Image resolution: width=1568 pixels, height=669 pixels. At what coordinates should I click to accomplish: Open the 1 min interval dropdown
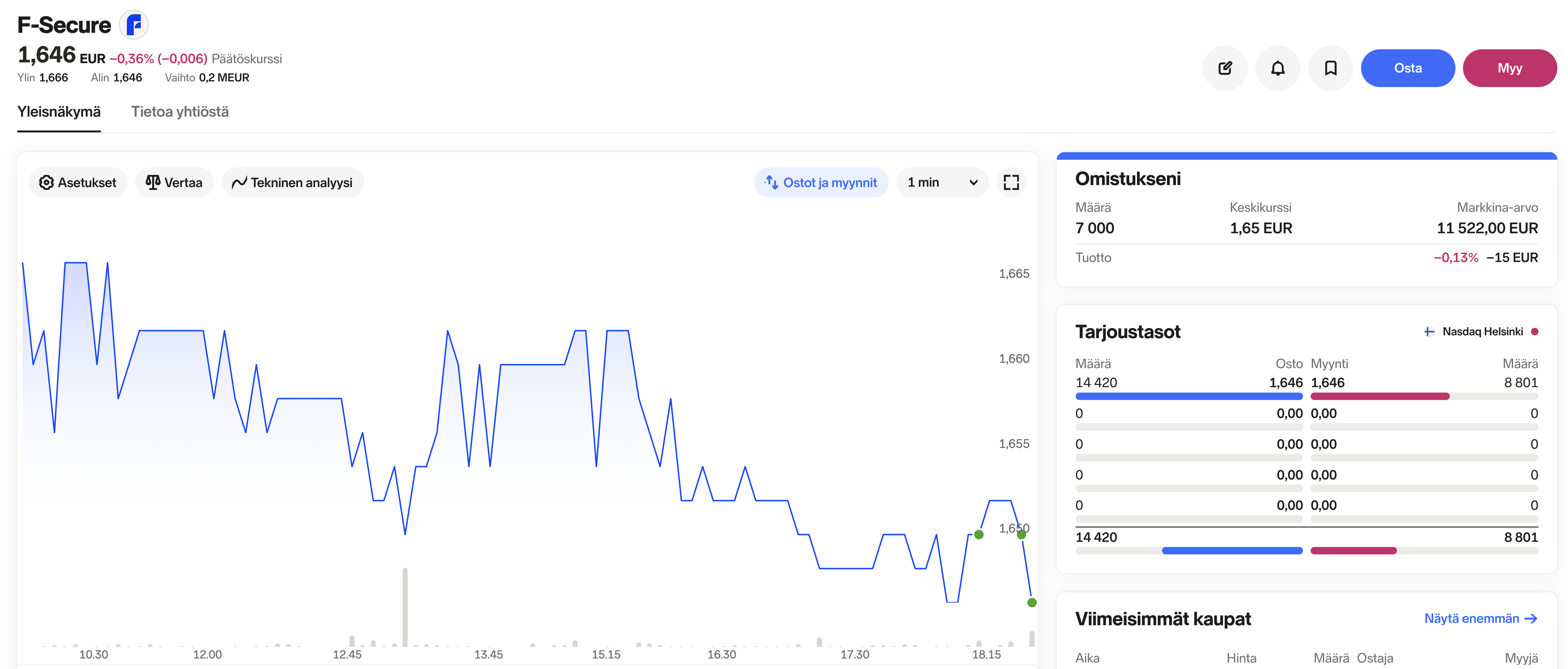942,183
